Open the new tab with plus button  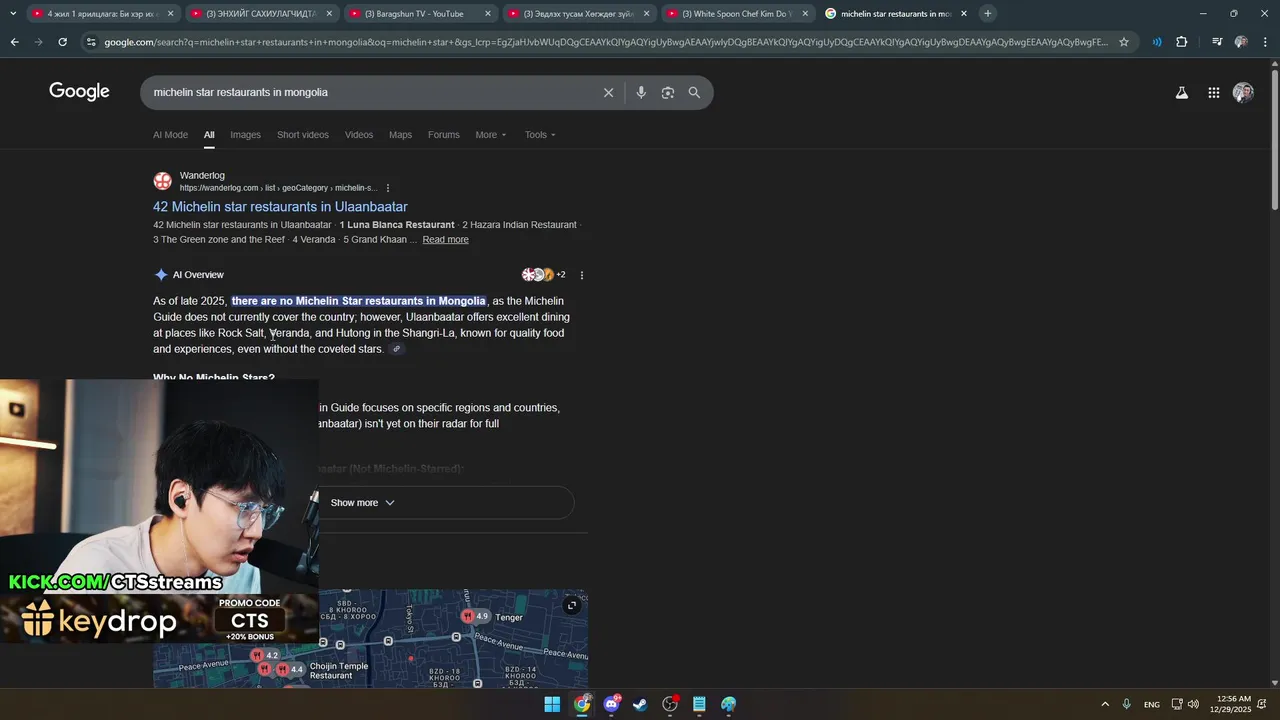[987, 14]
